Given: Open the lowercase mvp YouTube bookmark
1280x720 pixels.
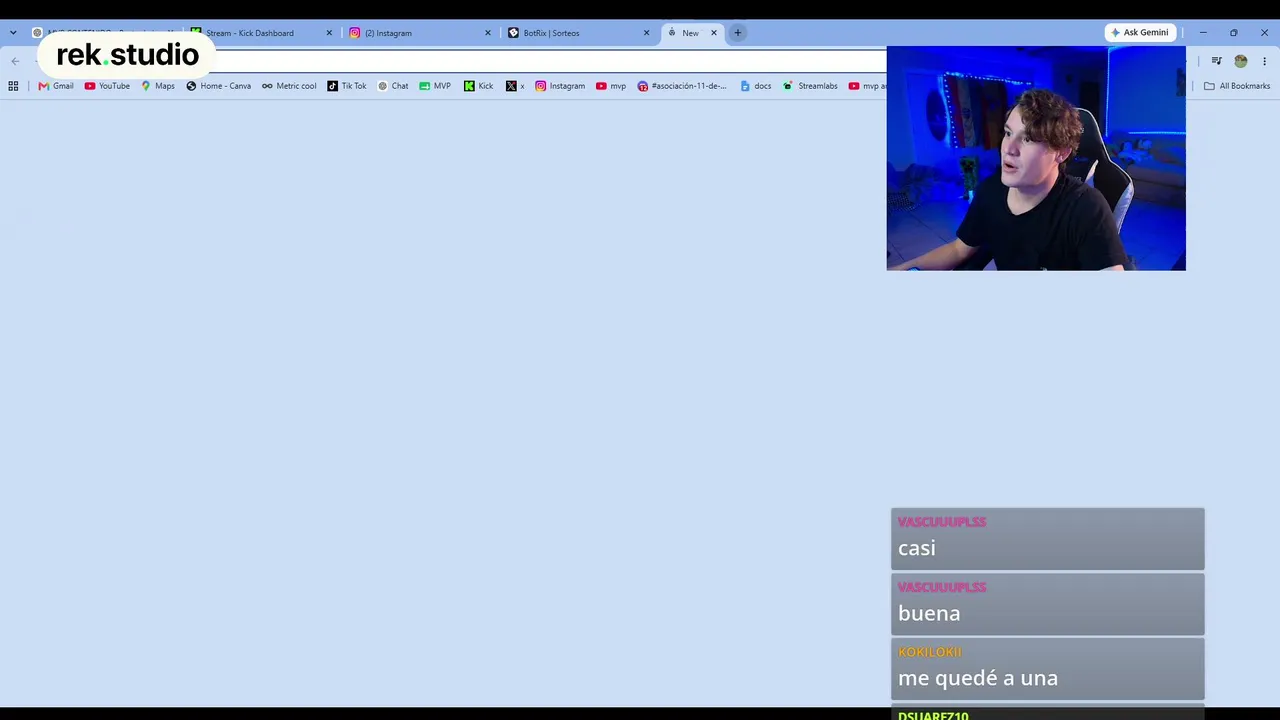Looking at the screenshot, I should click(611, 86).
